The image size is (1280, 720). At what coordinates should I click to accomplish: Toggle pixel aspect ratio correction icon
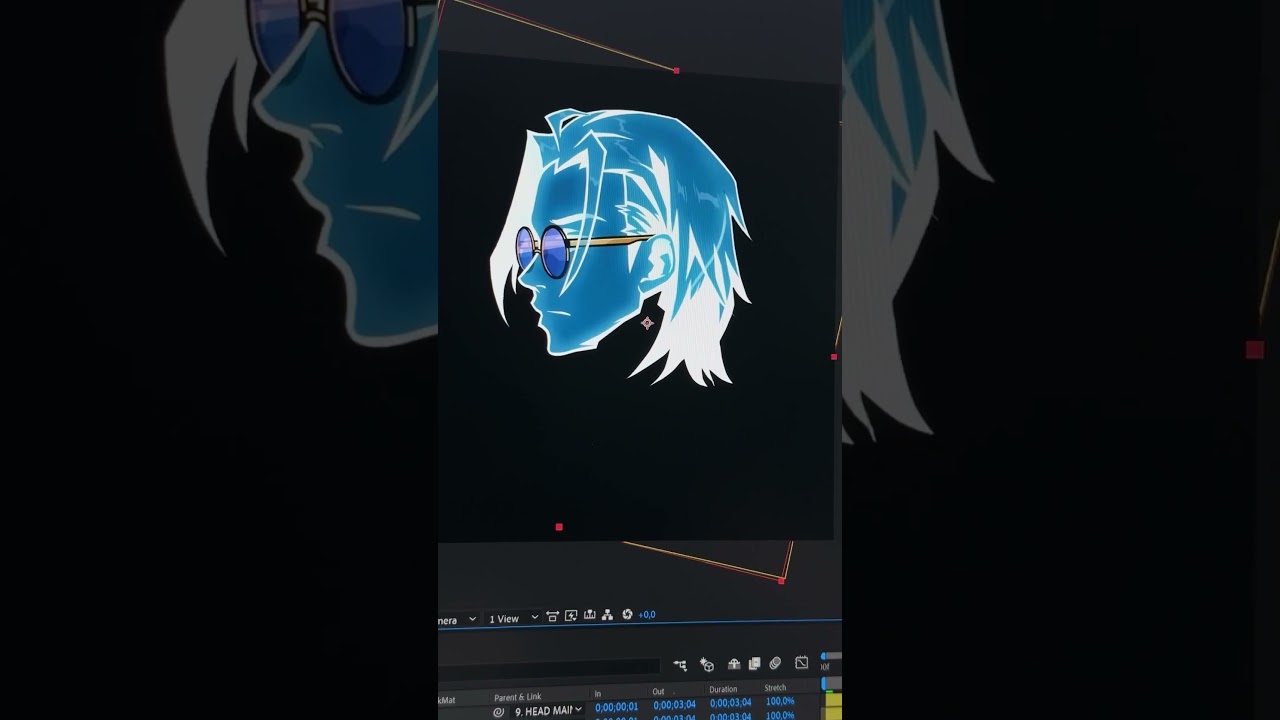(x=552, y=616)
